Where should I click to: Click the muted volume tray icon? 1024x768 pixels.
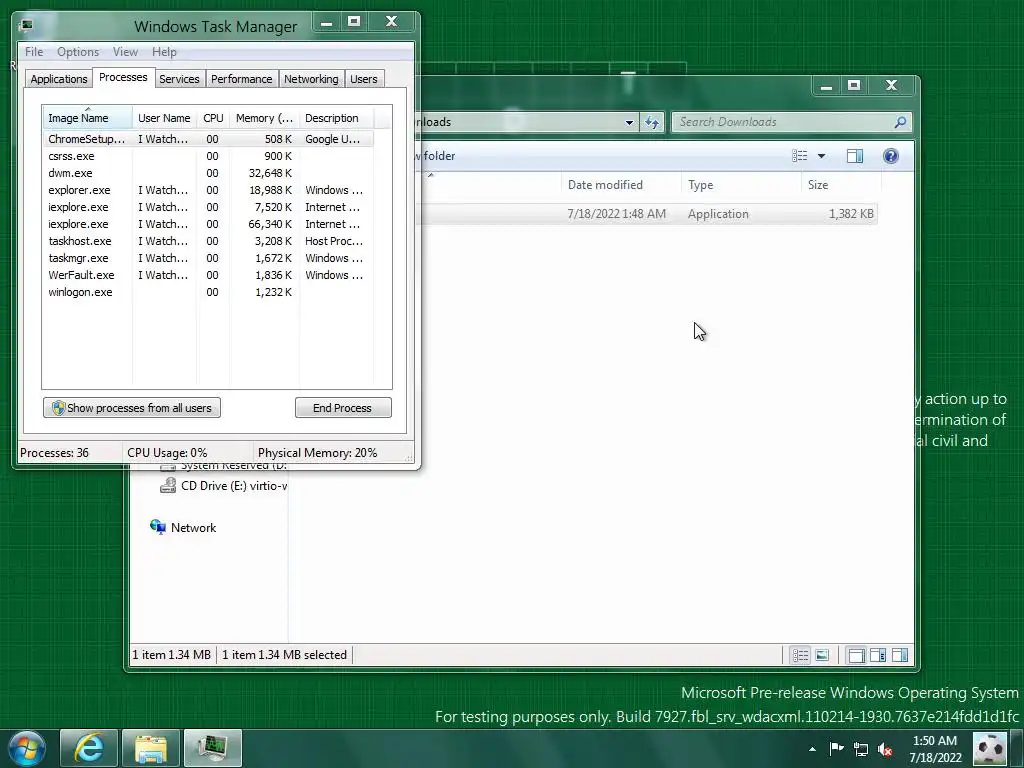click(885, 750)
